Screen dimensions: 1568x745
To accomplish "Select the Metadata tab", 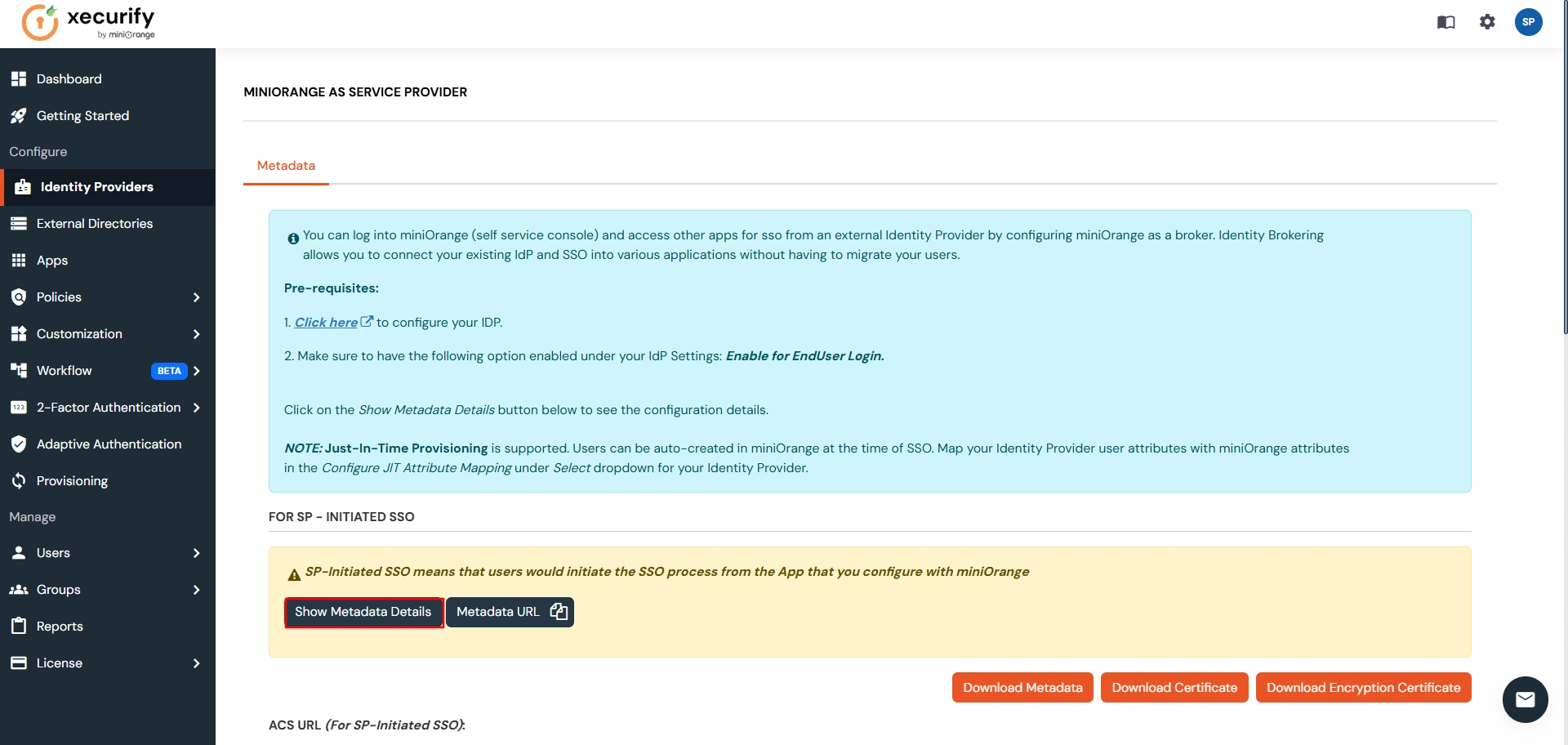I will coord(286,166).
